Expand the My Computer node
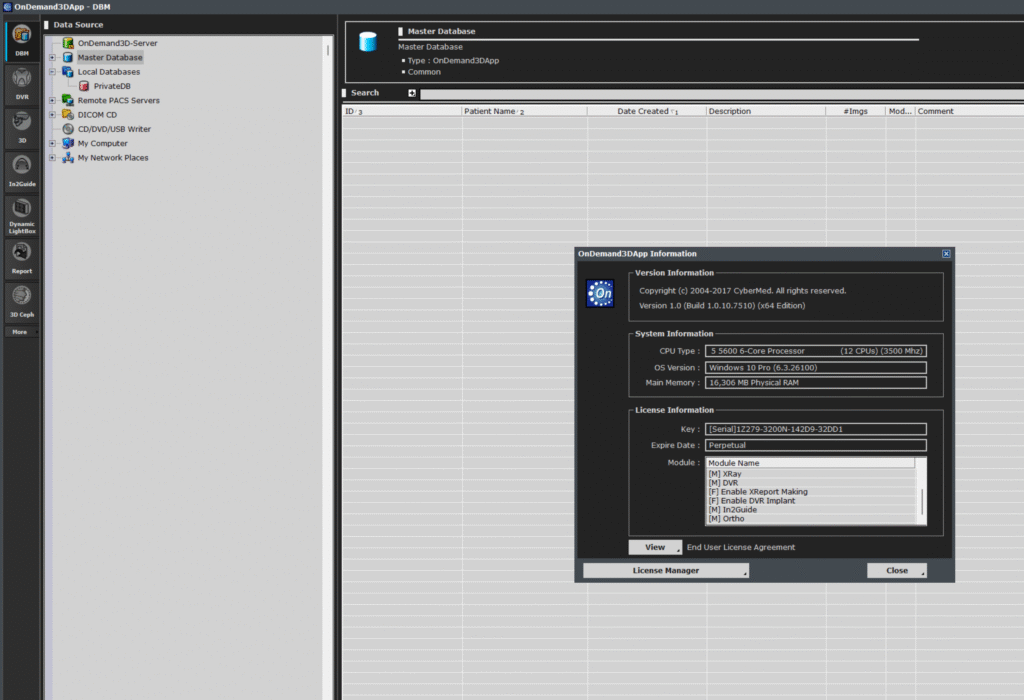Image resolution: width=1024 pixels, height=700 pixels. [x=52, y=144]
